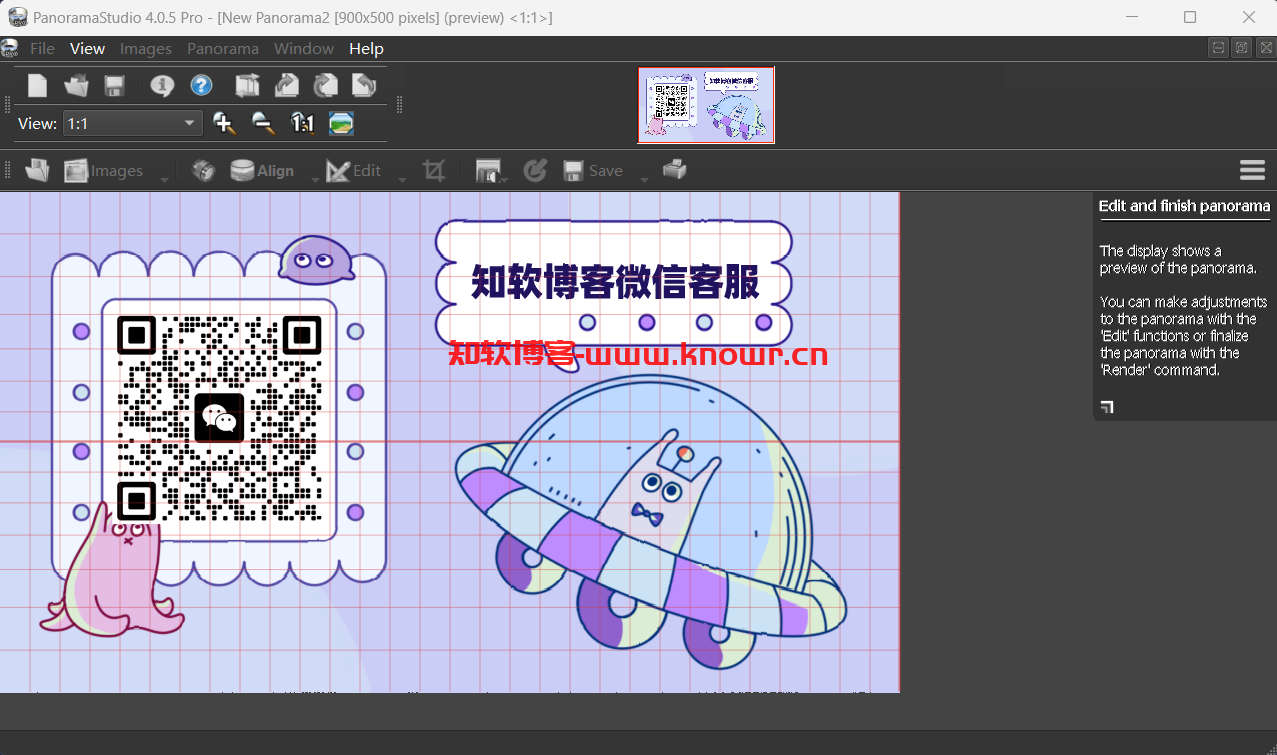
Task: Click the 'Edit and finish panorama' heading
Action: point(1184,206)
